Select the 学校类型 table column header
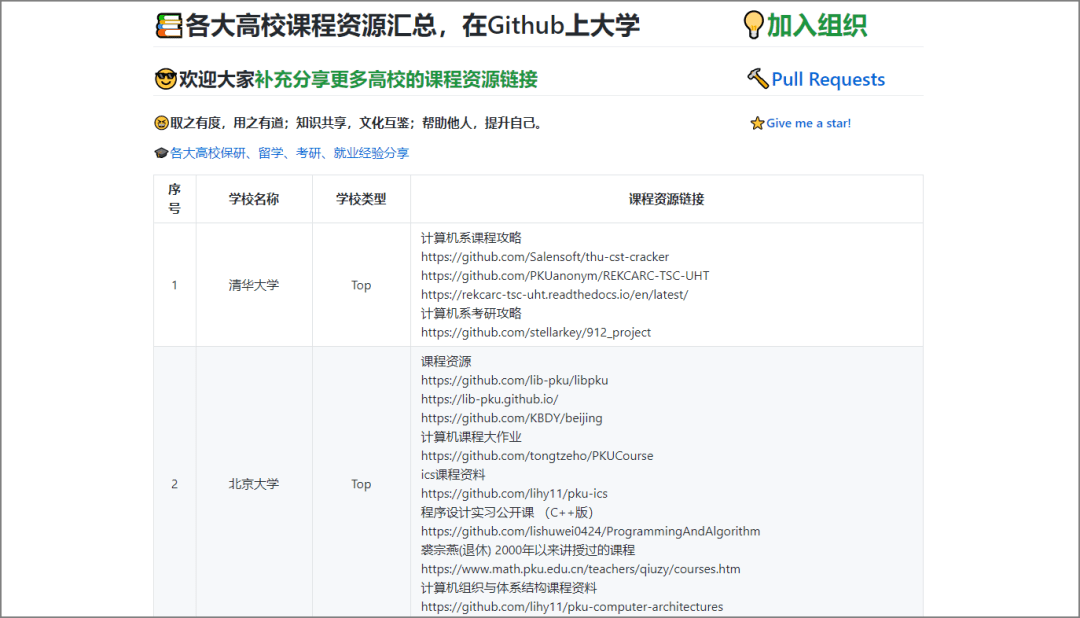The image size is (1080, 618). (x=361, y=199)
